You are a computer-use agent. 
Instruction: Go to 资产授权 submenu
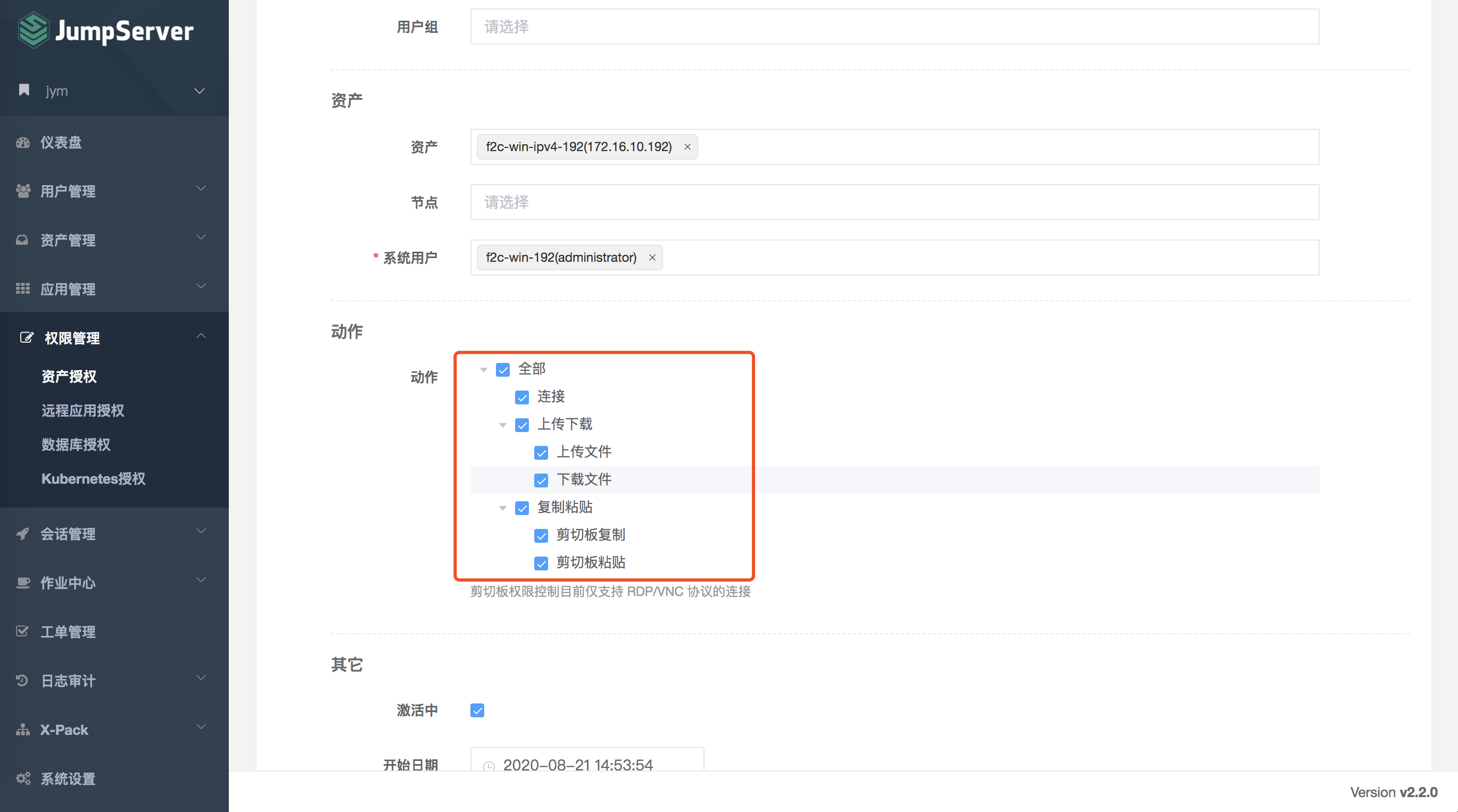[x=69, y=377]
